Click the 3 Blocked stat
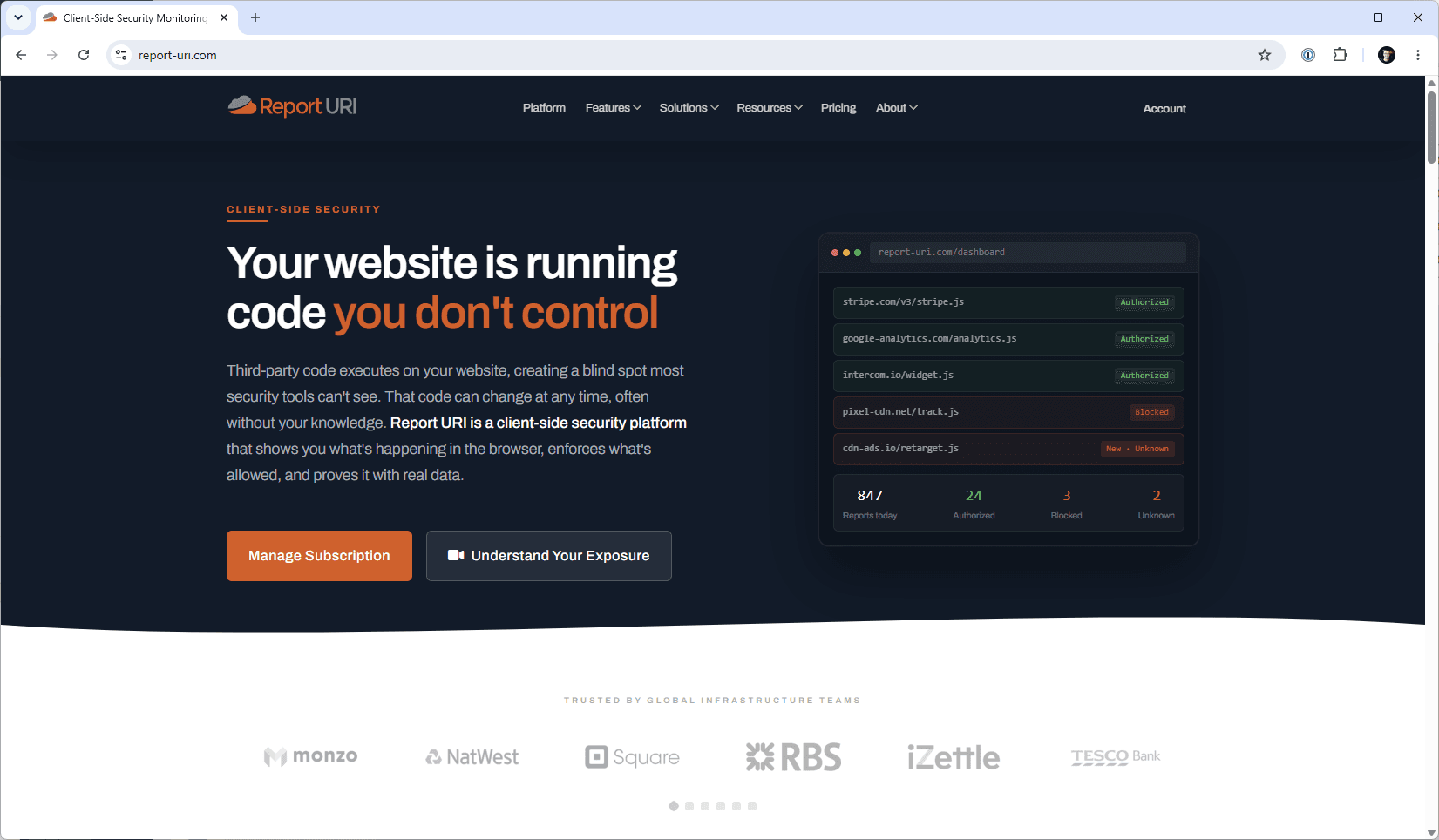Viewport: 1439px width, 840px height. tap(1066, 504)
